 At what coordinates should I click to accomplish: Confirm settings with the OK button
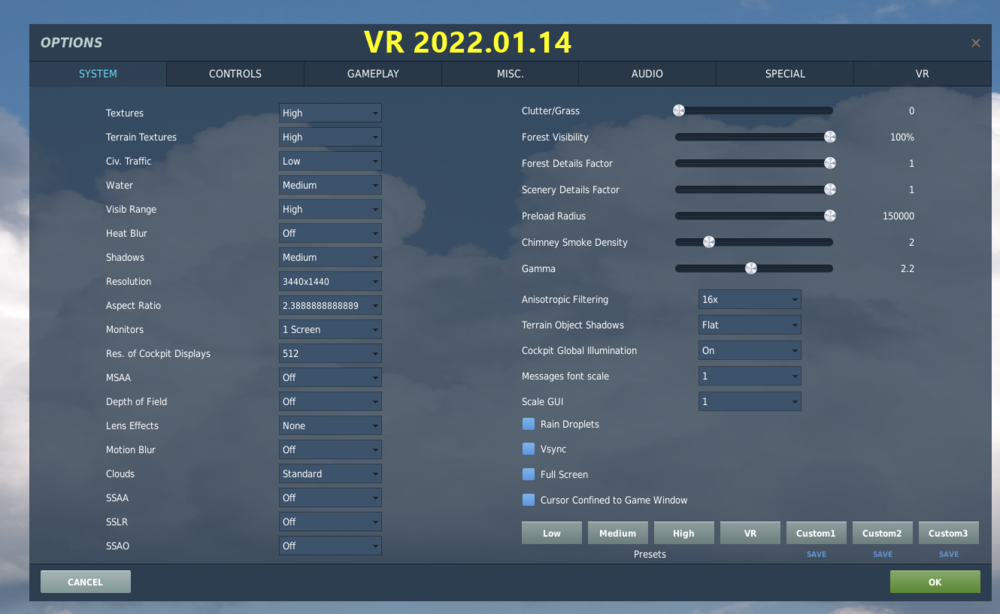tap(933, 581)
